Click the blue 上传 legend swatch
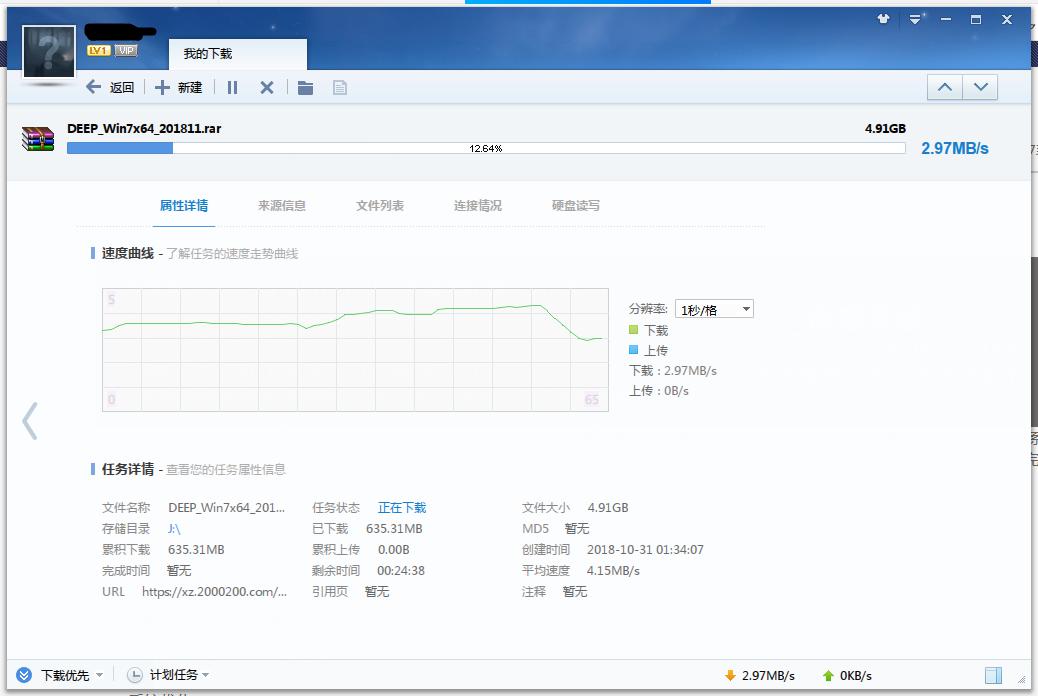This screenshot has height=696, width=1038. pos(634,350)
